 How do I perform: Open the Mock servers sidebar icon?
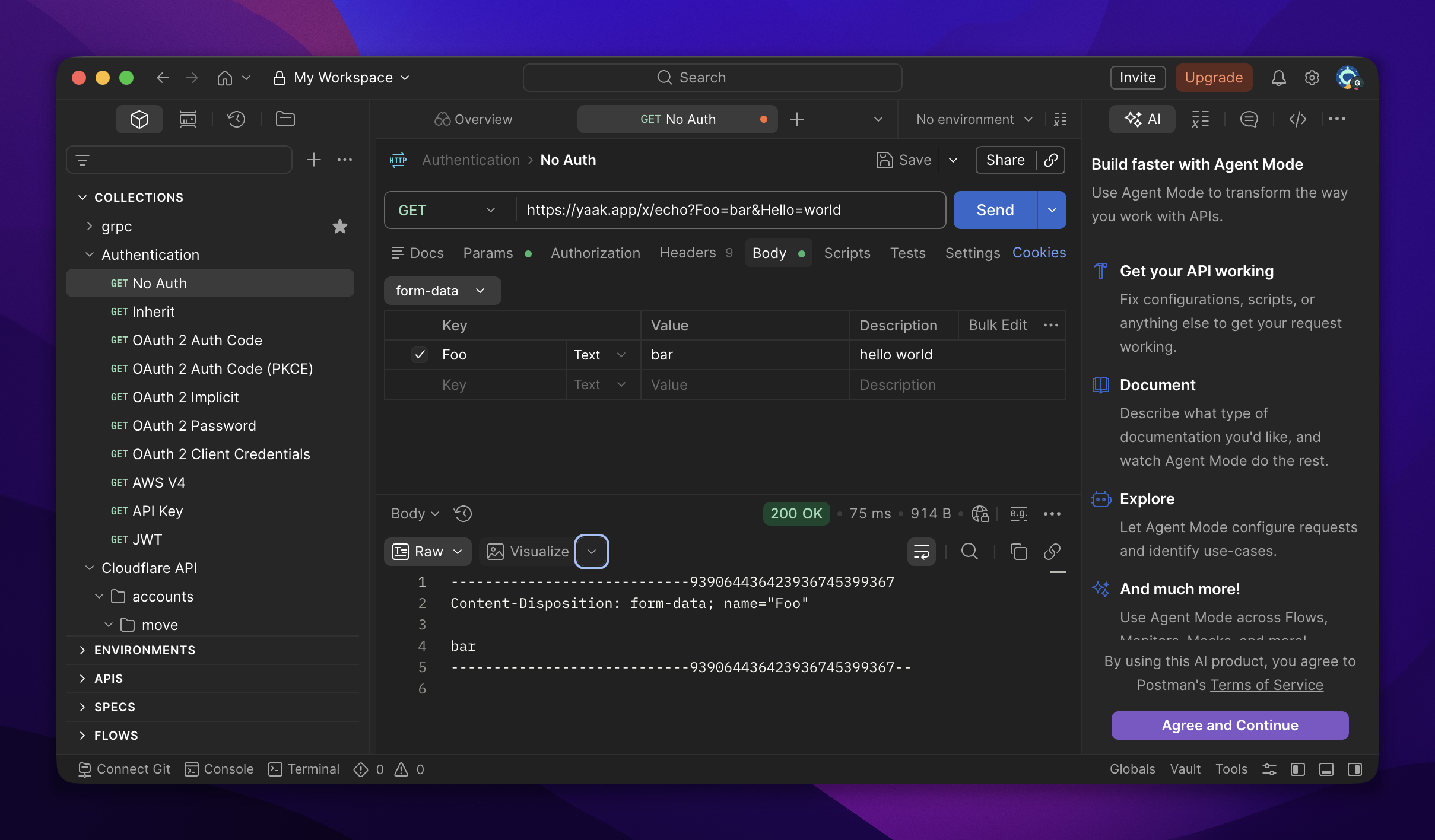pos(188,119)
